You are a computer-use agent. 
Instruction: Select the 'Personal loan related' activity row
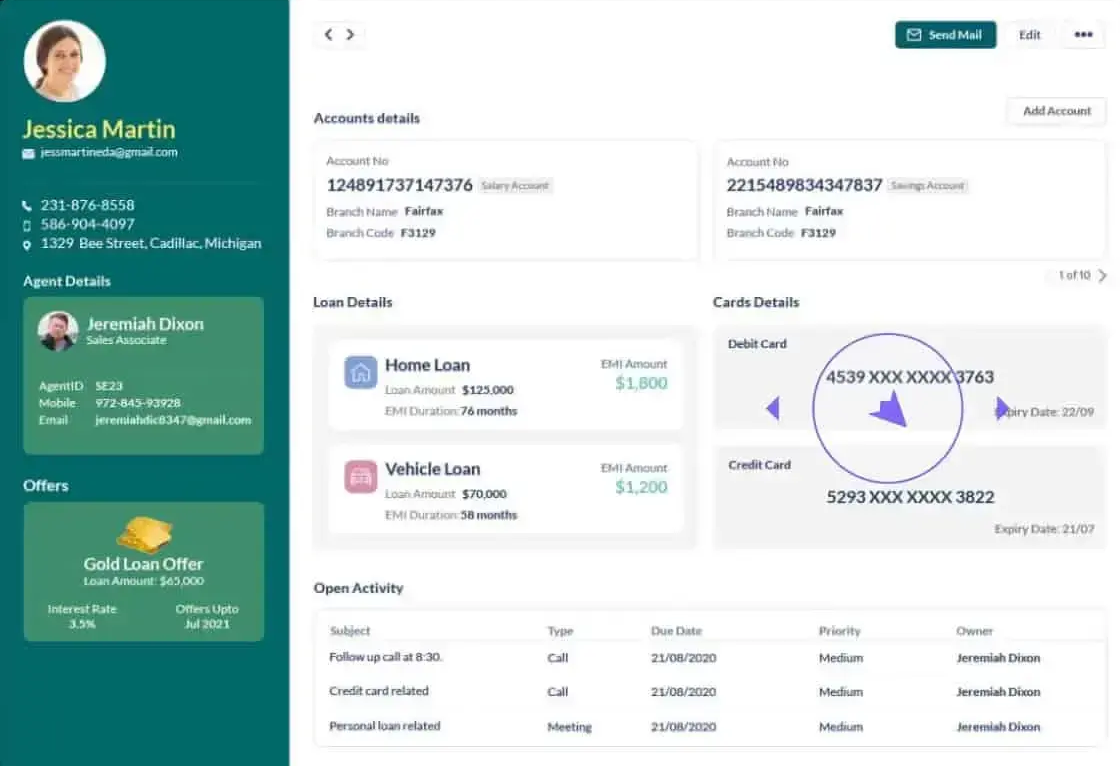(385, 726)
